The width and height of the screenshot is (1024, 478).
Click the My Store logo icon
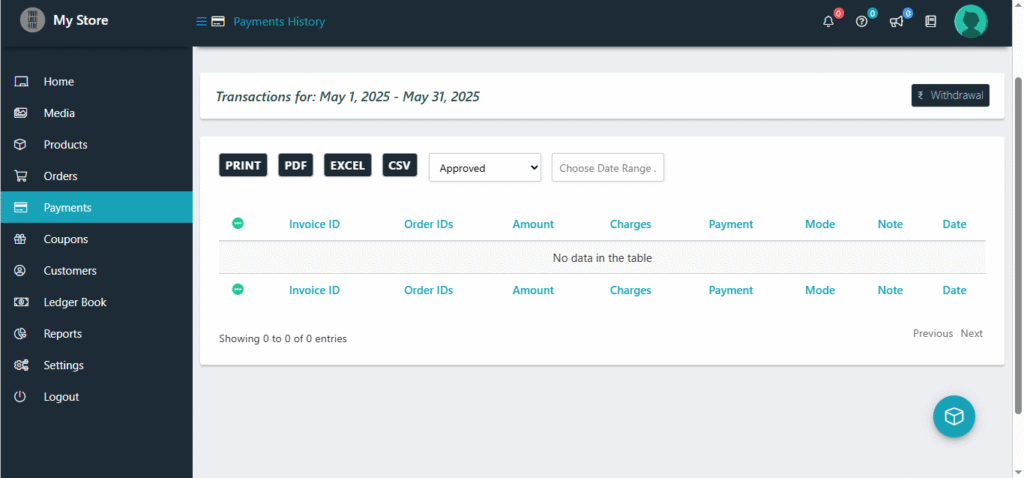(x=33, y=20)
